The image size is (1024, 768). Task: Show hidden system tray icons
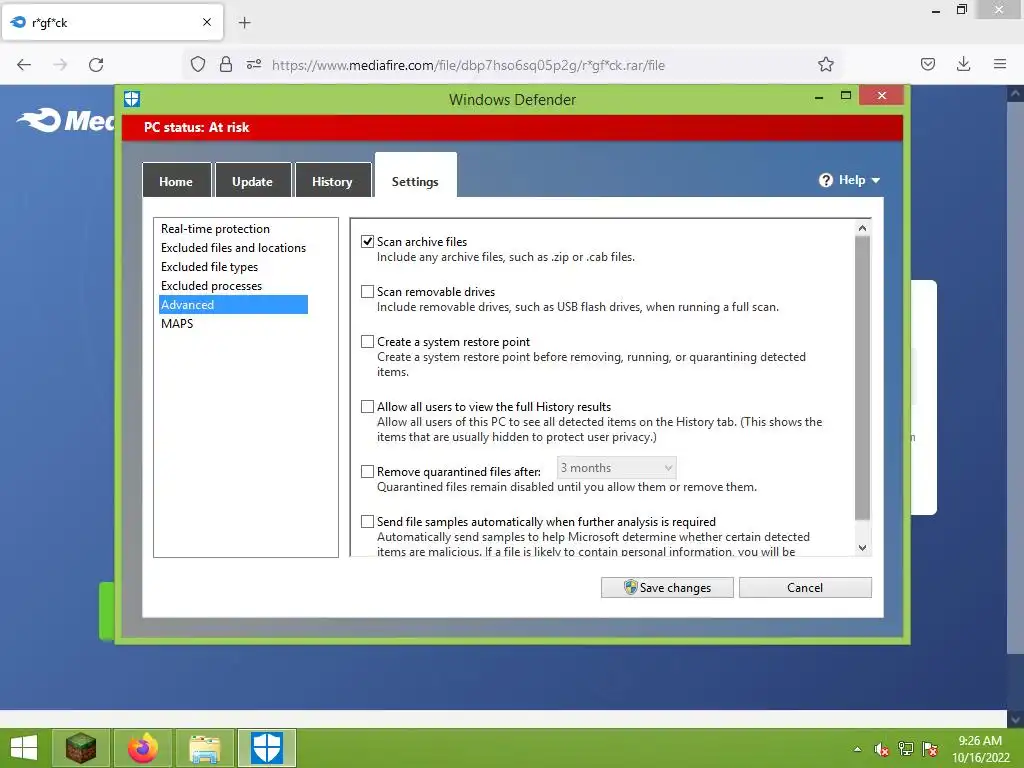point(857,749)
